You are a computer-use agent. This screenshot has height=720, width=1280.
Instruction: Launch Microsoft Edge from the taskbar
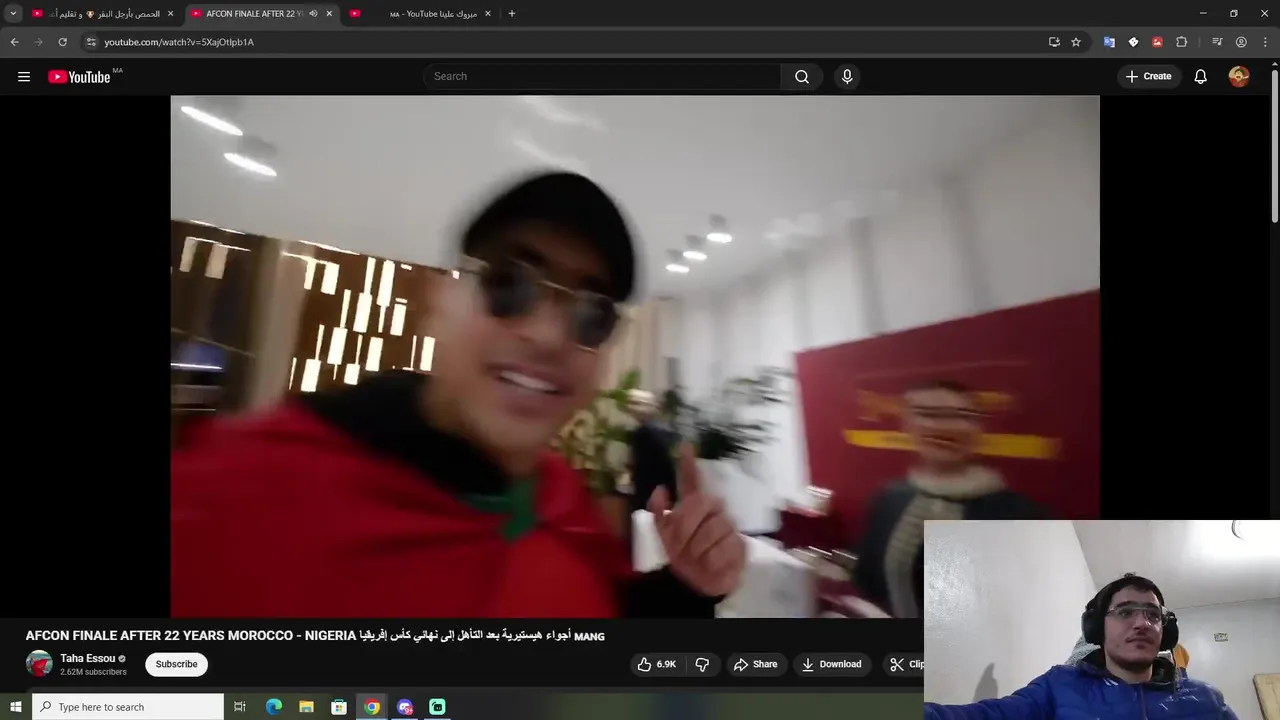pos(273,707)
